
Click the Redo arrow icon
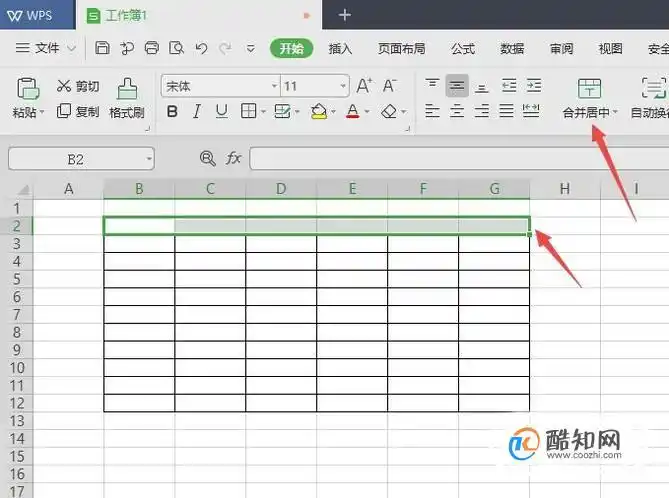(x=225, y=48)
